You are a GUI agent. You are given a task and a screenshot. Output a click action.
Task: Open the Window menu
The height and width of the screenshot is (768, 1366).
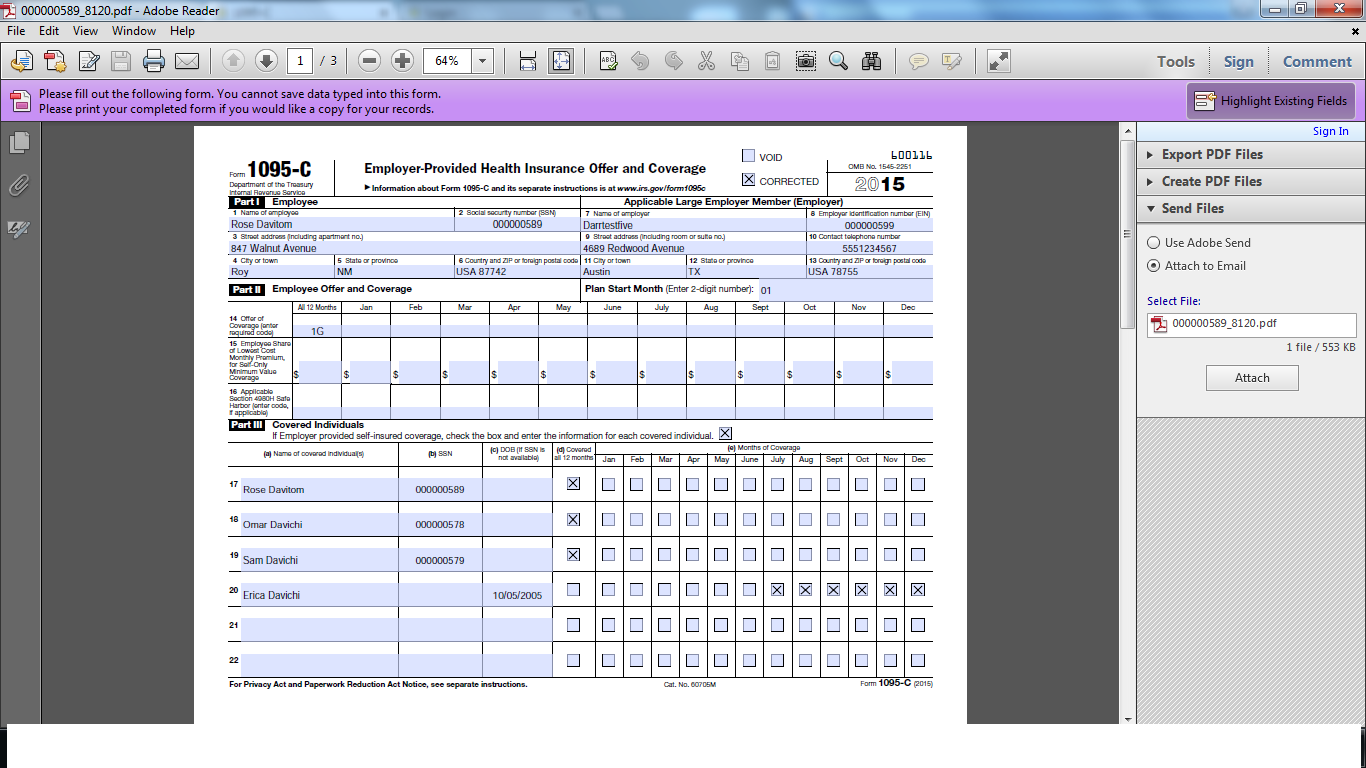point(133,31)
